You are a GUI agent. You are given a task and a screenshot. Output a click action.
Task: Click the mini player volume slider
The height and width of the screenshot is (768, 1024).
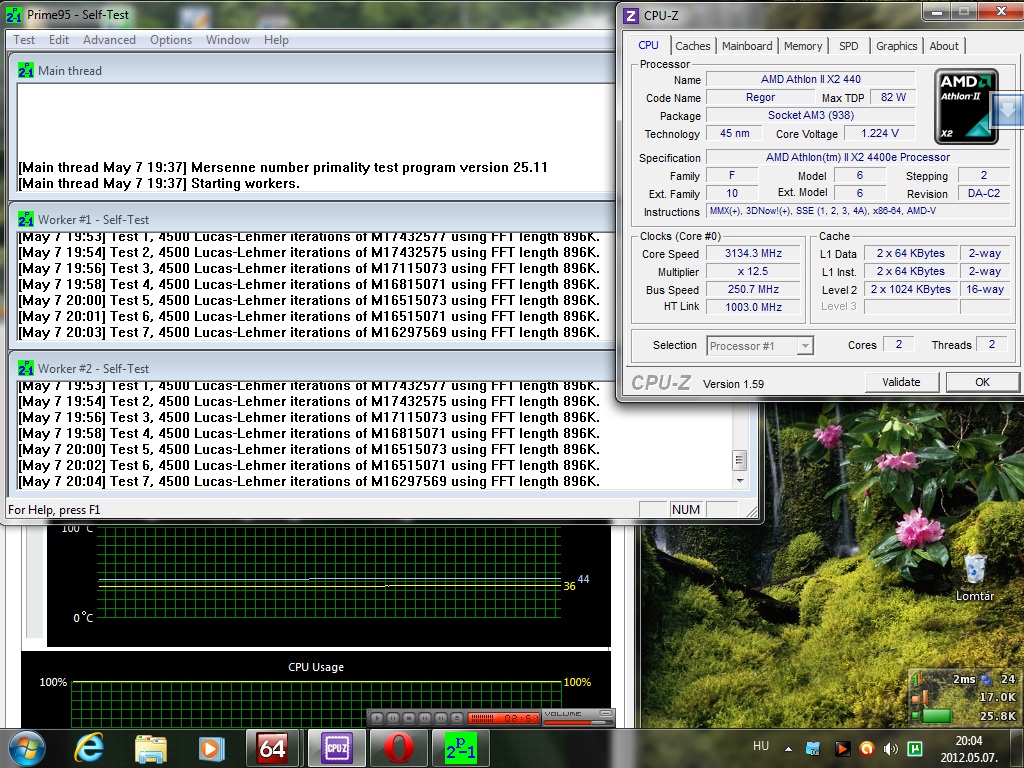(x=578, y=722)
